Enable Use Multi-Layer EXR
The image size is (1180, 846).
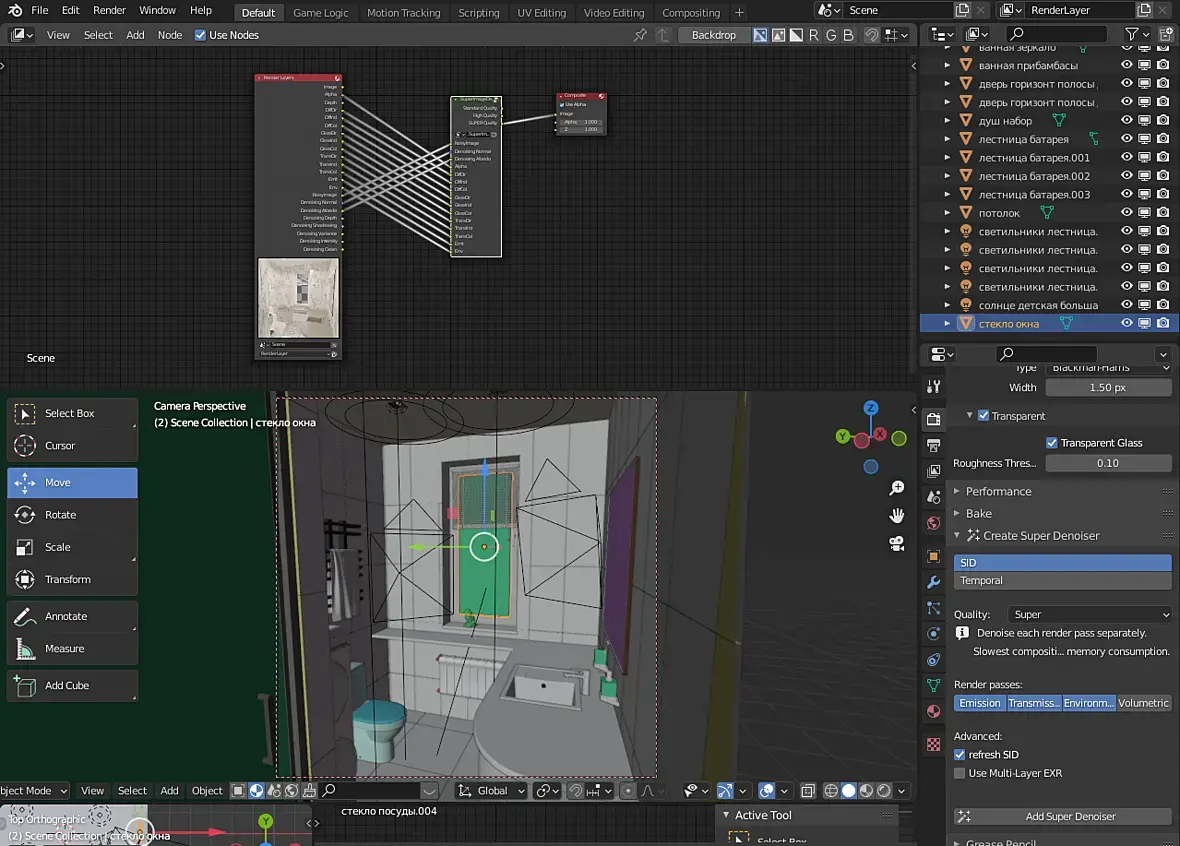point(960,773)
